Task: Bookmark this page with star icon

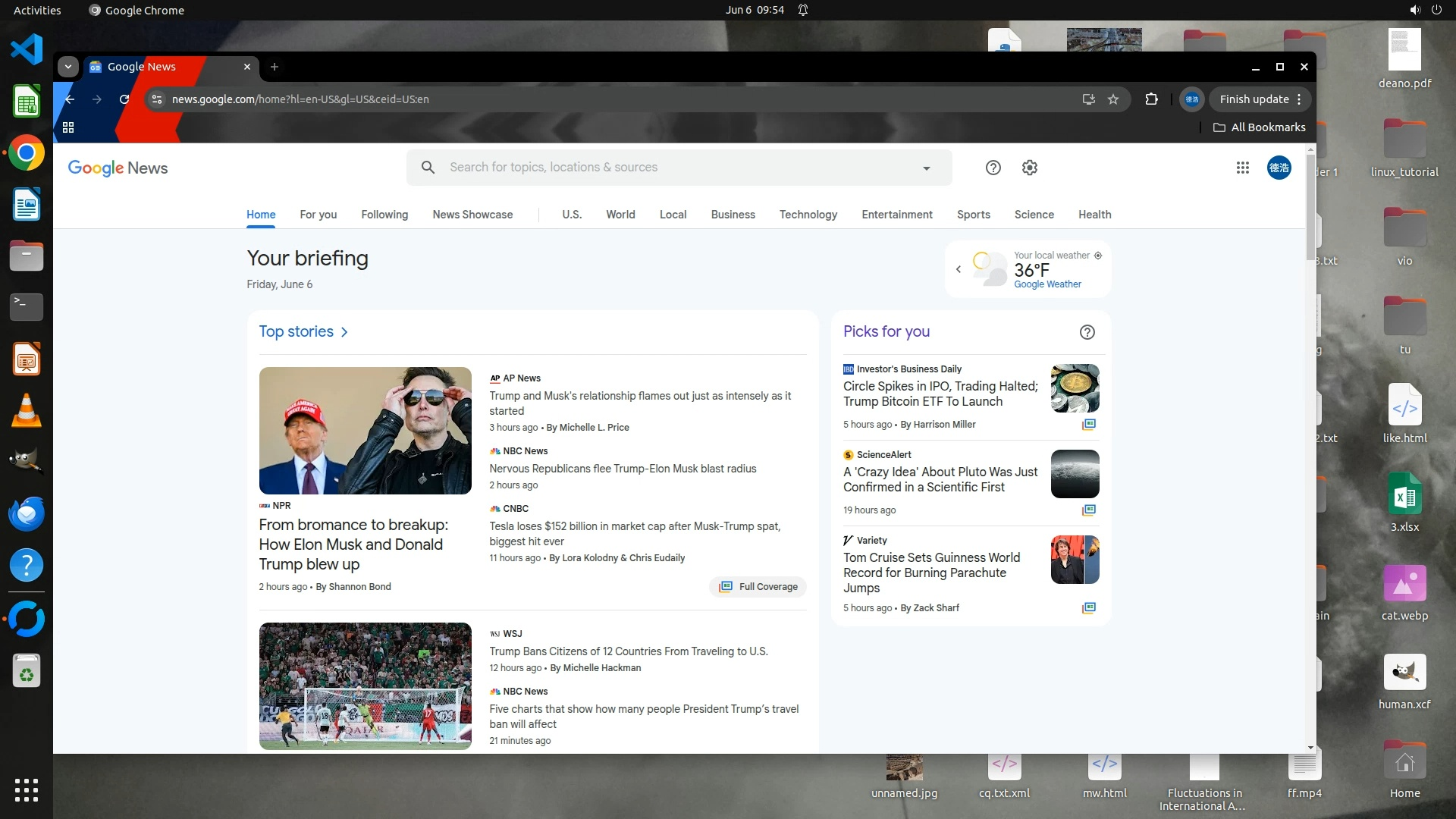Action: [x=1112, y=99]
